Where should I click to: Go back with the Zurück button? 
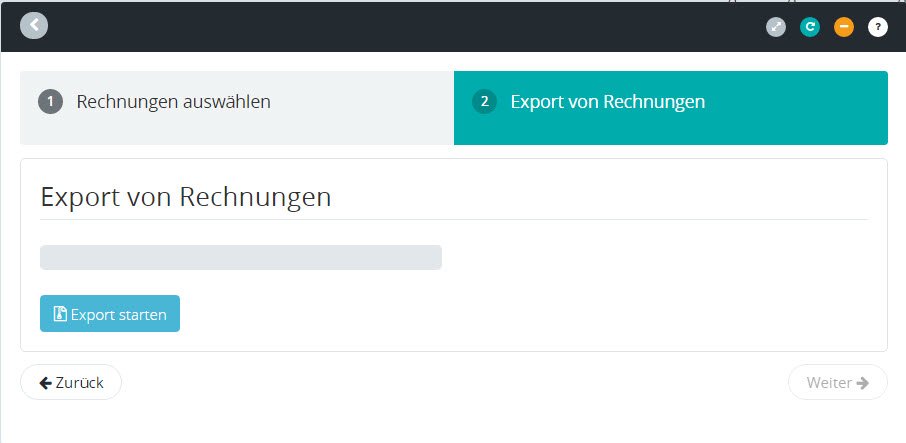(71, 383)
